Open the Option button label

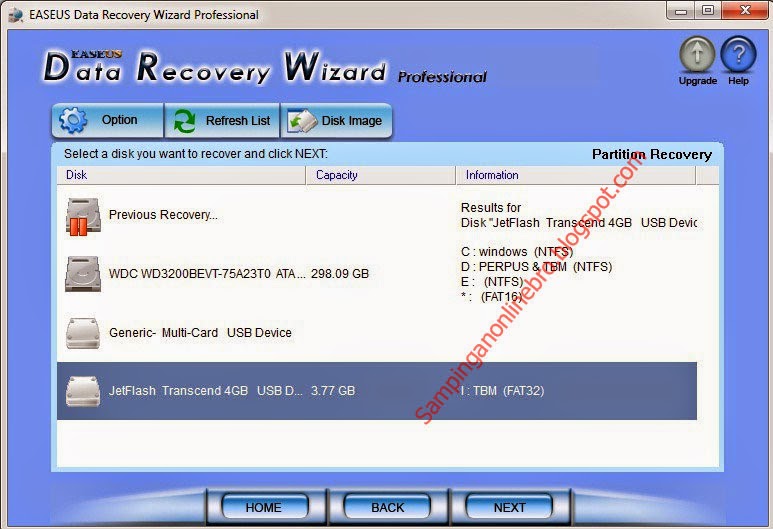[x=119, y=120]
